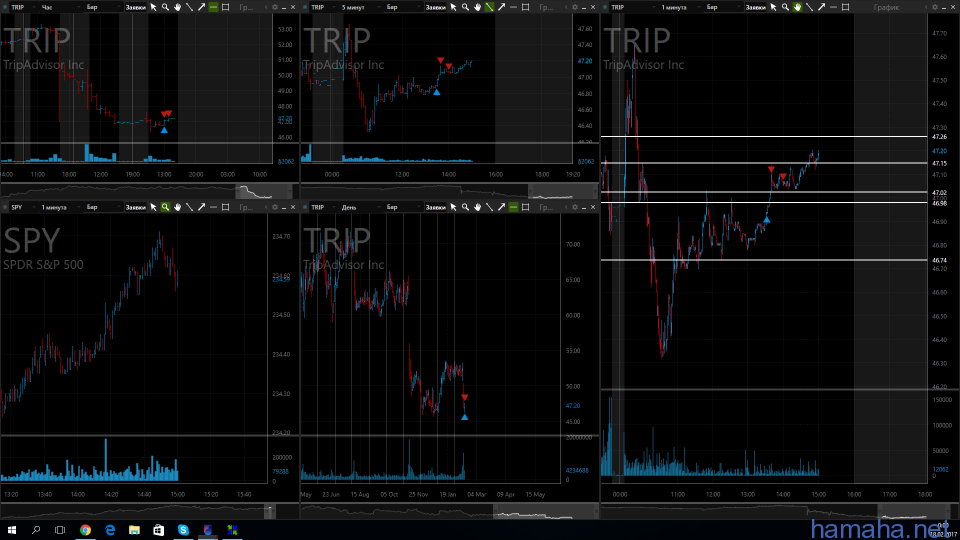Switch to the График tab in the 1-minute TRIP chart

click(x=886, y=7)
